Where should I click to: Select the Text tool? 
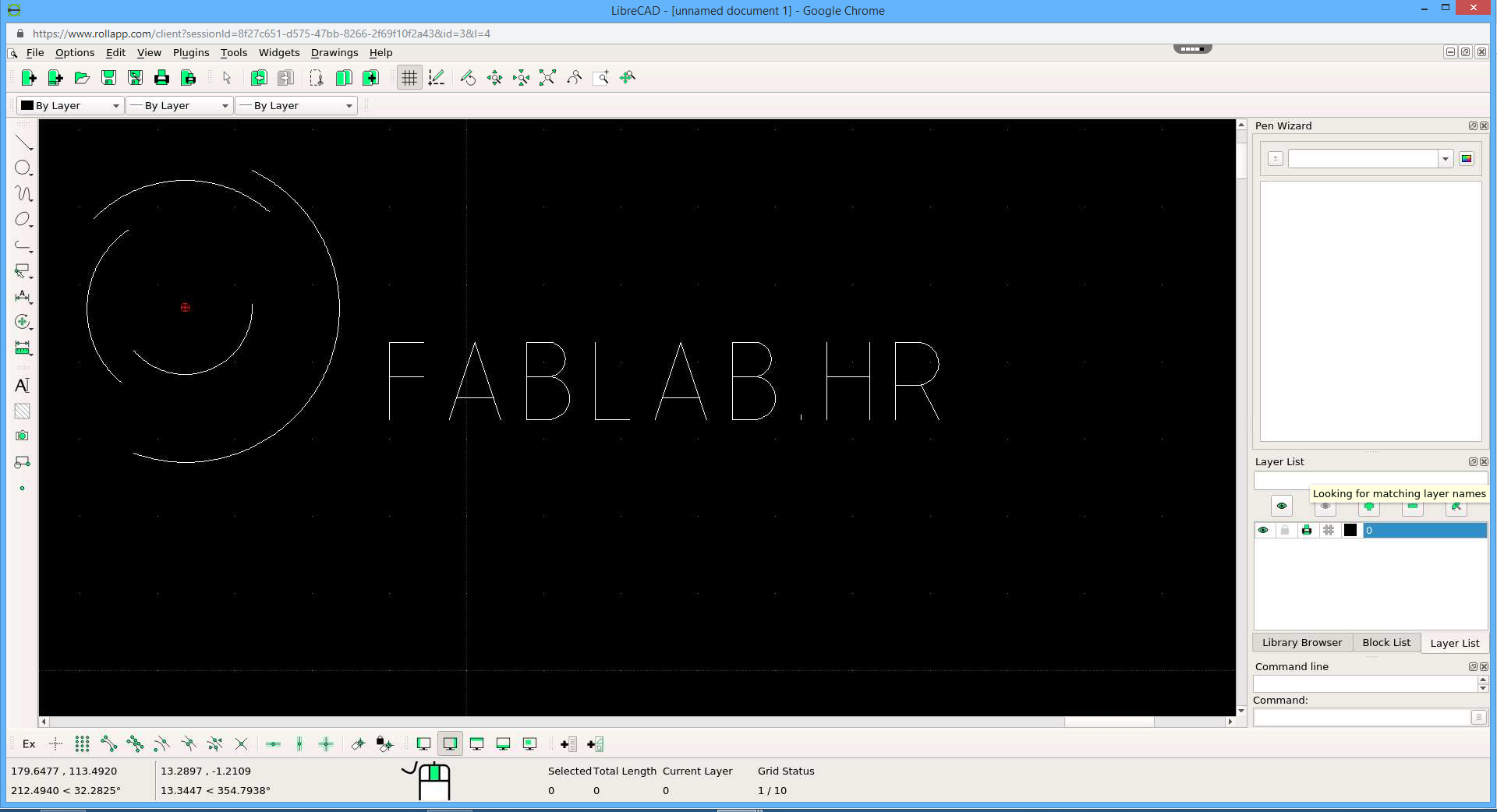pos(22,384)
